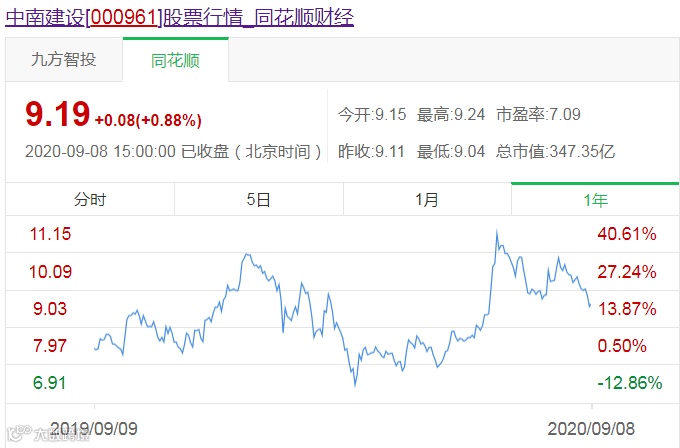
Task: Switch chart to 1月 view
Action: point(427,199)
